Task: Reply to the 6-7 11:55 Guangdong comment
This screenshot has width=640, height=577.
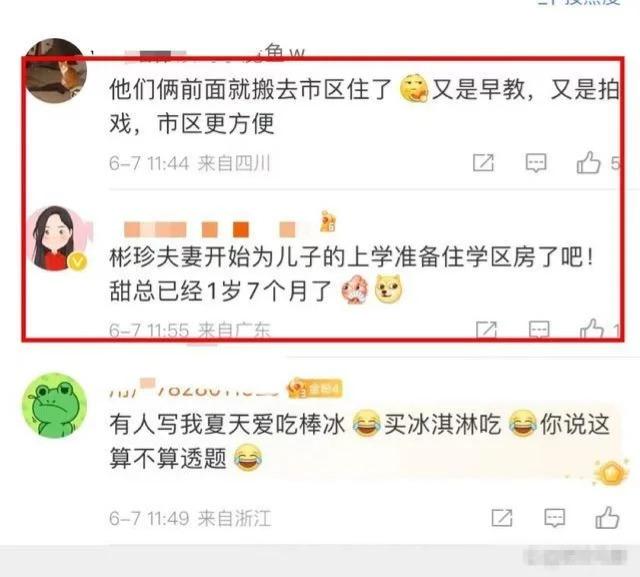Action: [x=539, y=330]
